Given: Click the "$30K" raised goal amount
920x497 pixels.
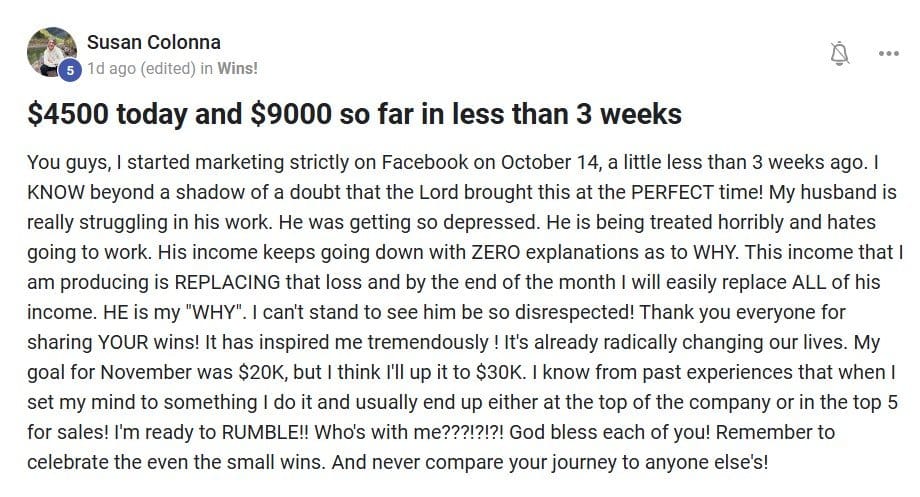Looking at the screenshot, I should 498,372.
